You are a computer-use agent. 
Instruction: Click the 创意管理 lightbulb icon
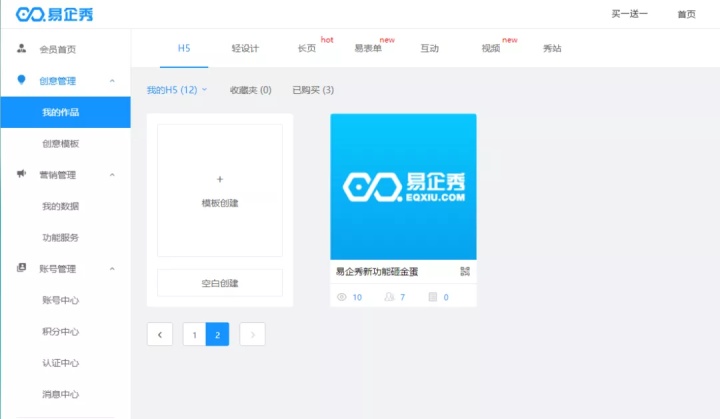tap(21, 80)
